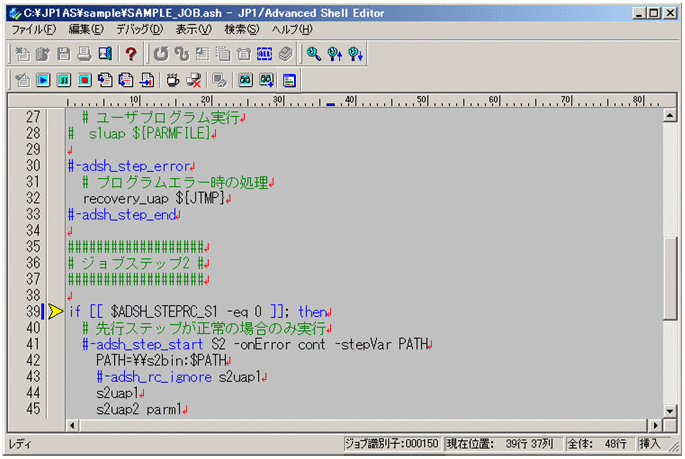Click the Paste clipboard icon

pos(244,54)
